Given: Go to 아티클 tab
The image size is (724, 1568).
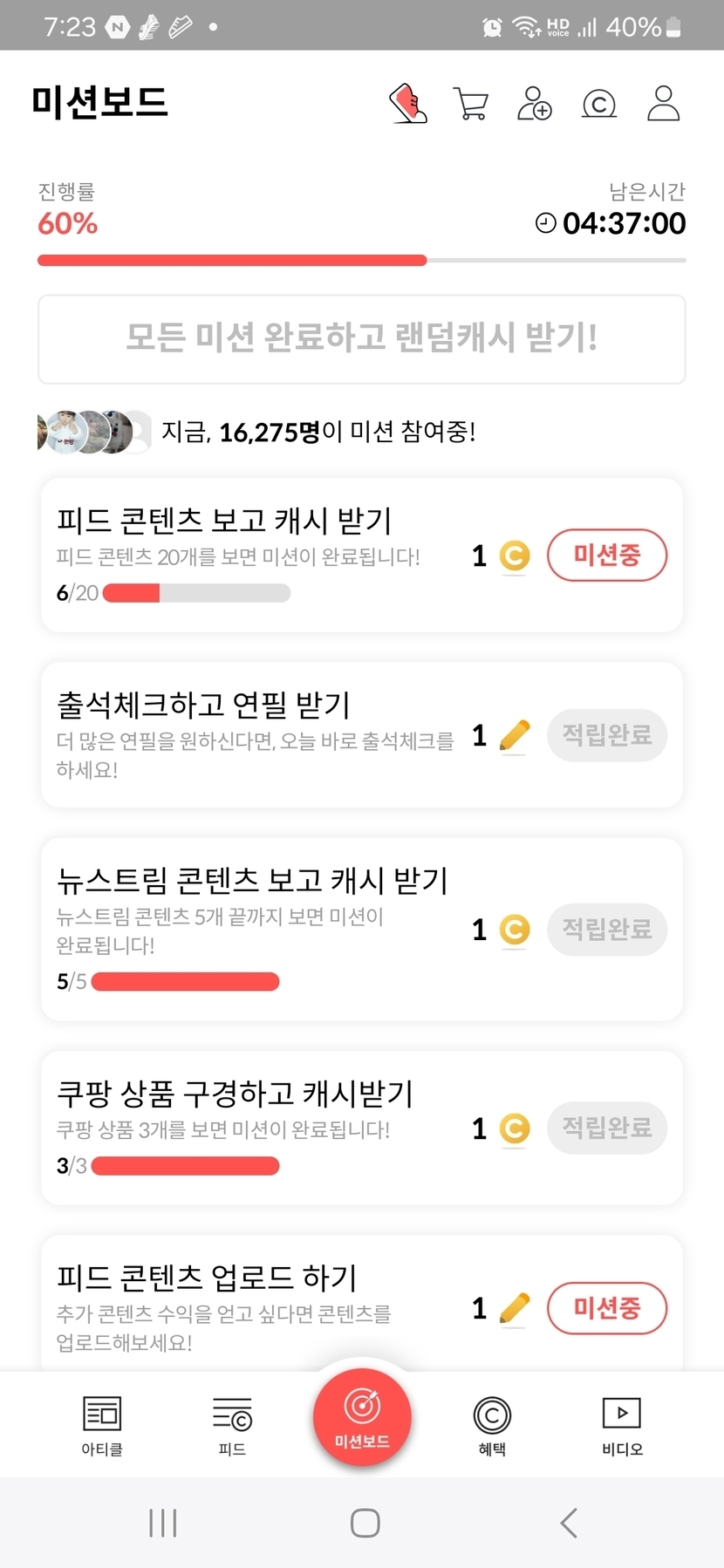Looking at the screenshot, I should coord(102,1425).
